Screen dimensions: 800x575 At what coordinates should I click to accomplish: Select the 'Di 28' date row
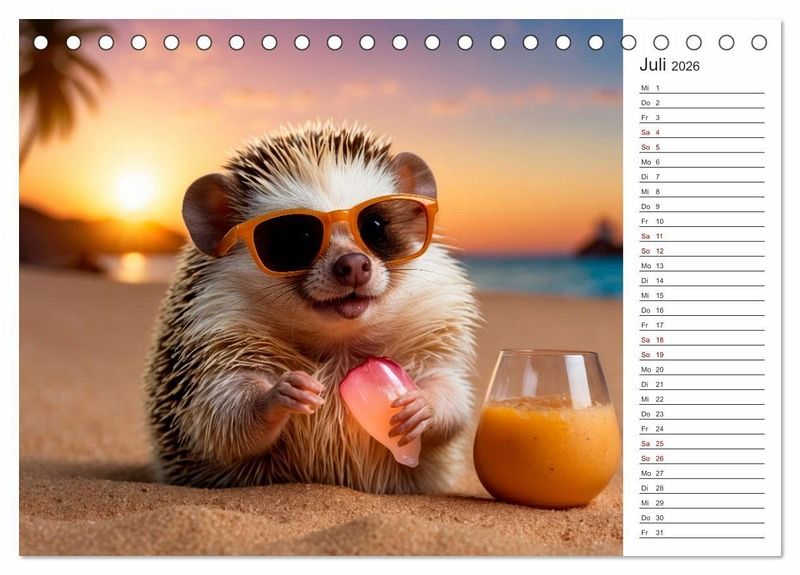pyautogui.click(x=702, y=487)
